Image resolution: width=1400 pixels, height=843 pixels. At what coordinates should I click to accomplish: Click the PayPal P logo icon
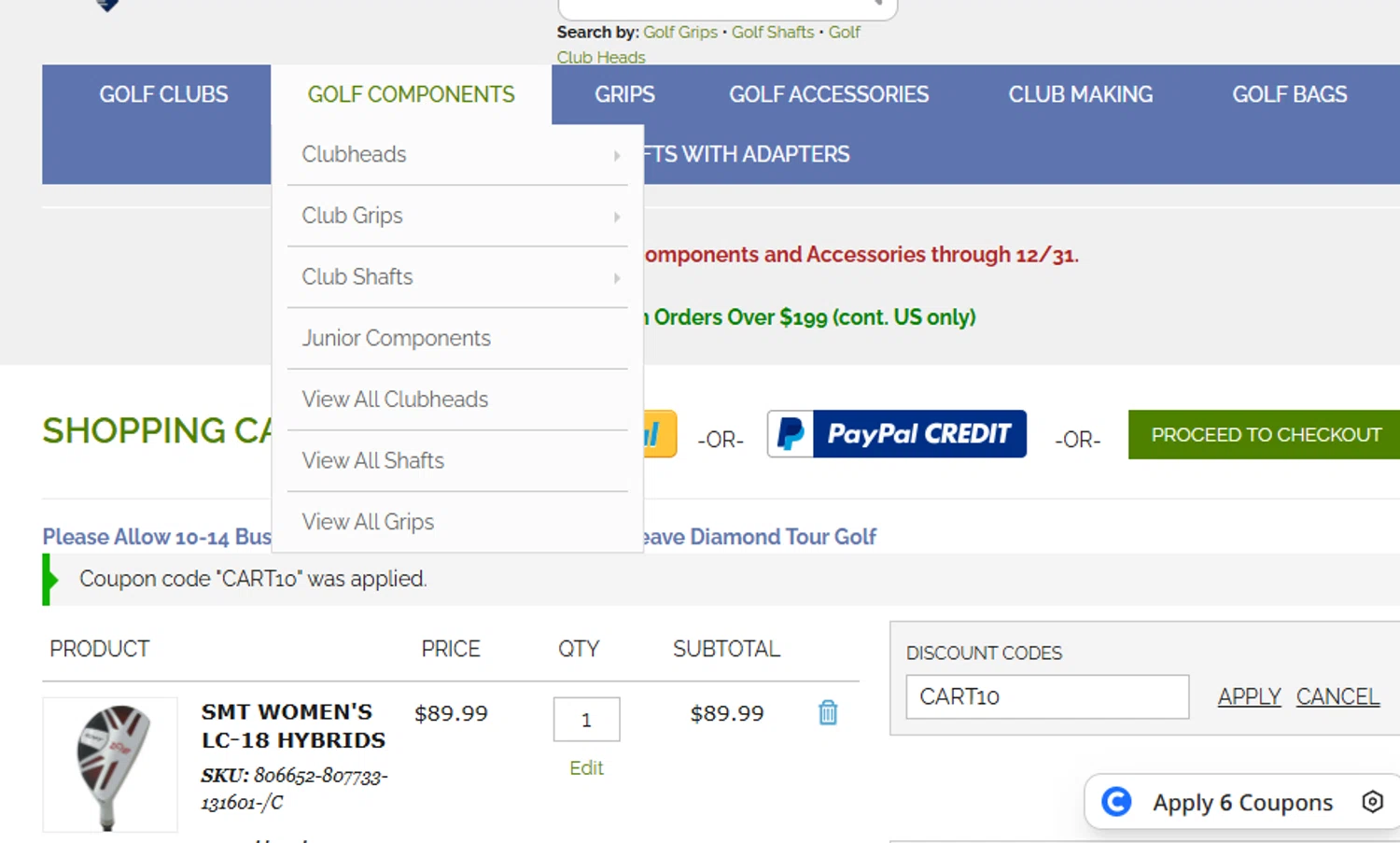791,434
